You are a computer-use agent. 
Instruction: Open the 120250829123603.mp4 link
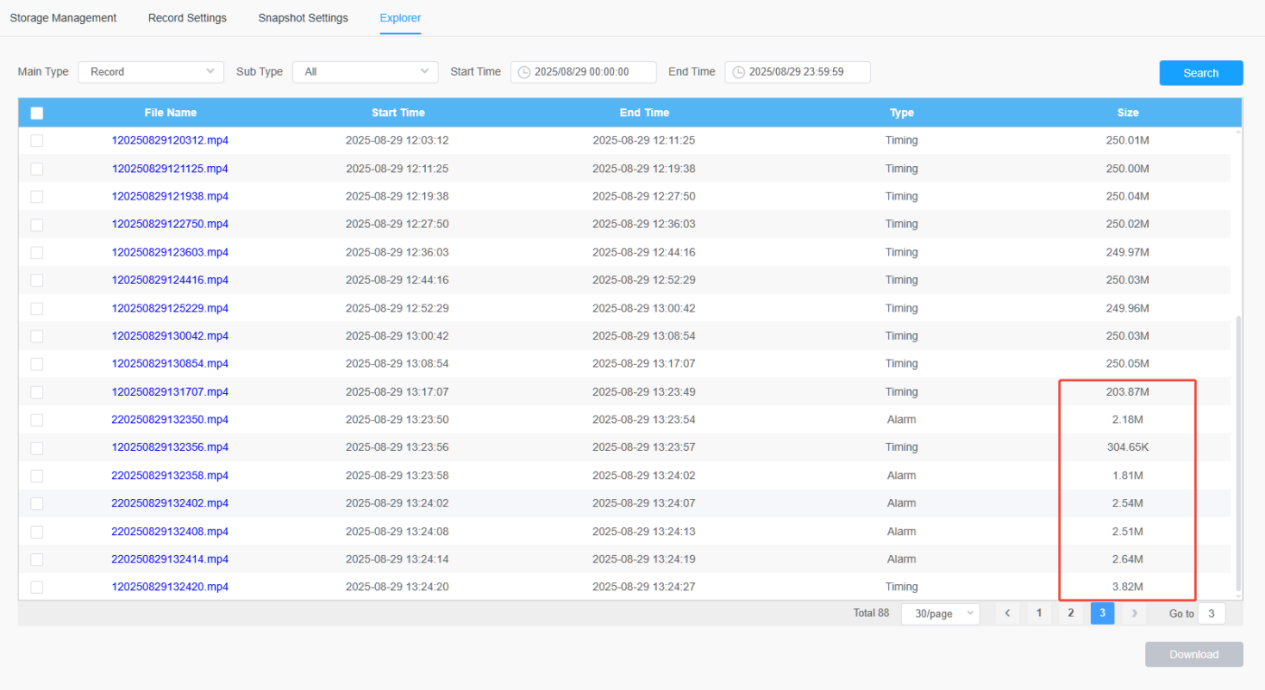click(x=170, y=252)
